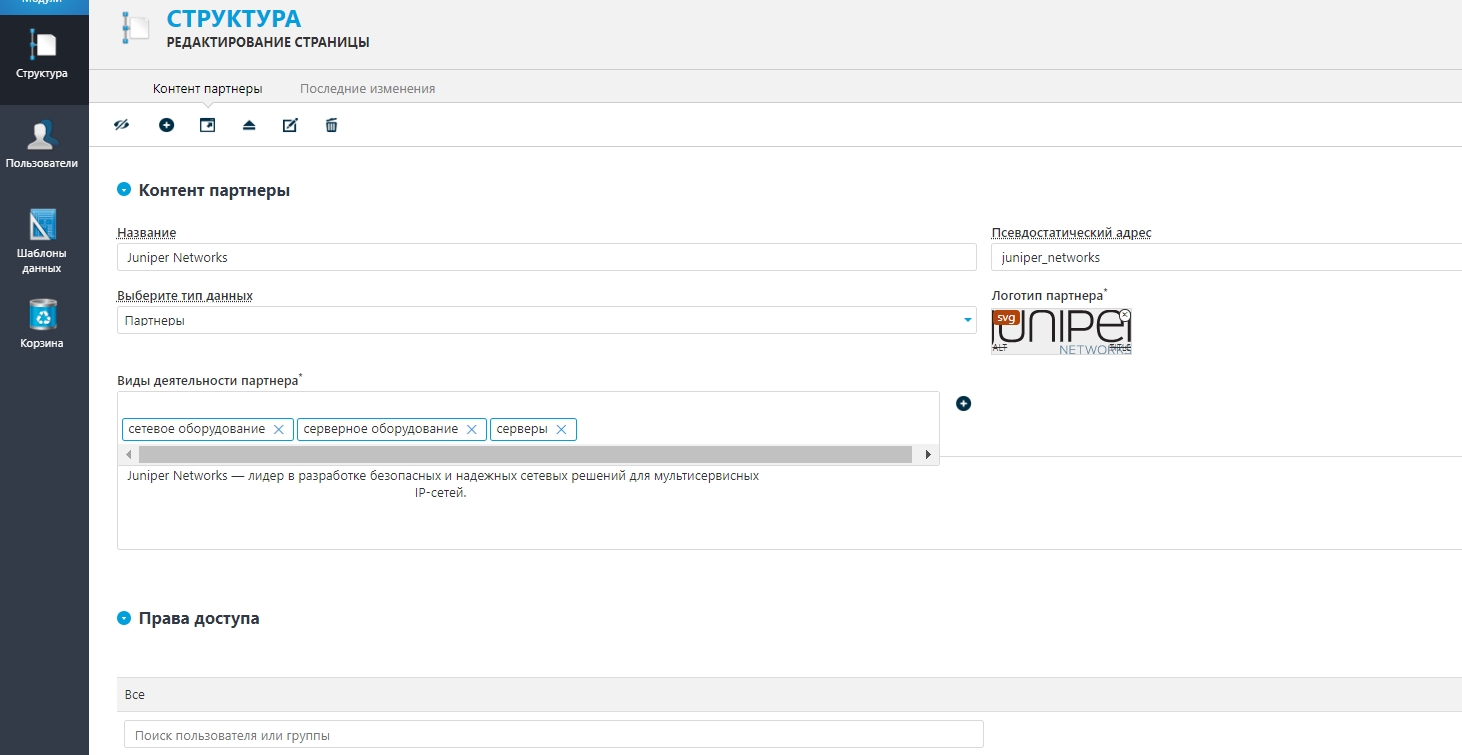Screen dimensions: 1462x755
Task: Toggle page visibility with crossed-eye icon
Action: tap(122, 125)
